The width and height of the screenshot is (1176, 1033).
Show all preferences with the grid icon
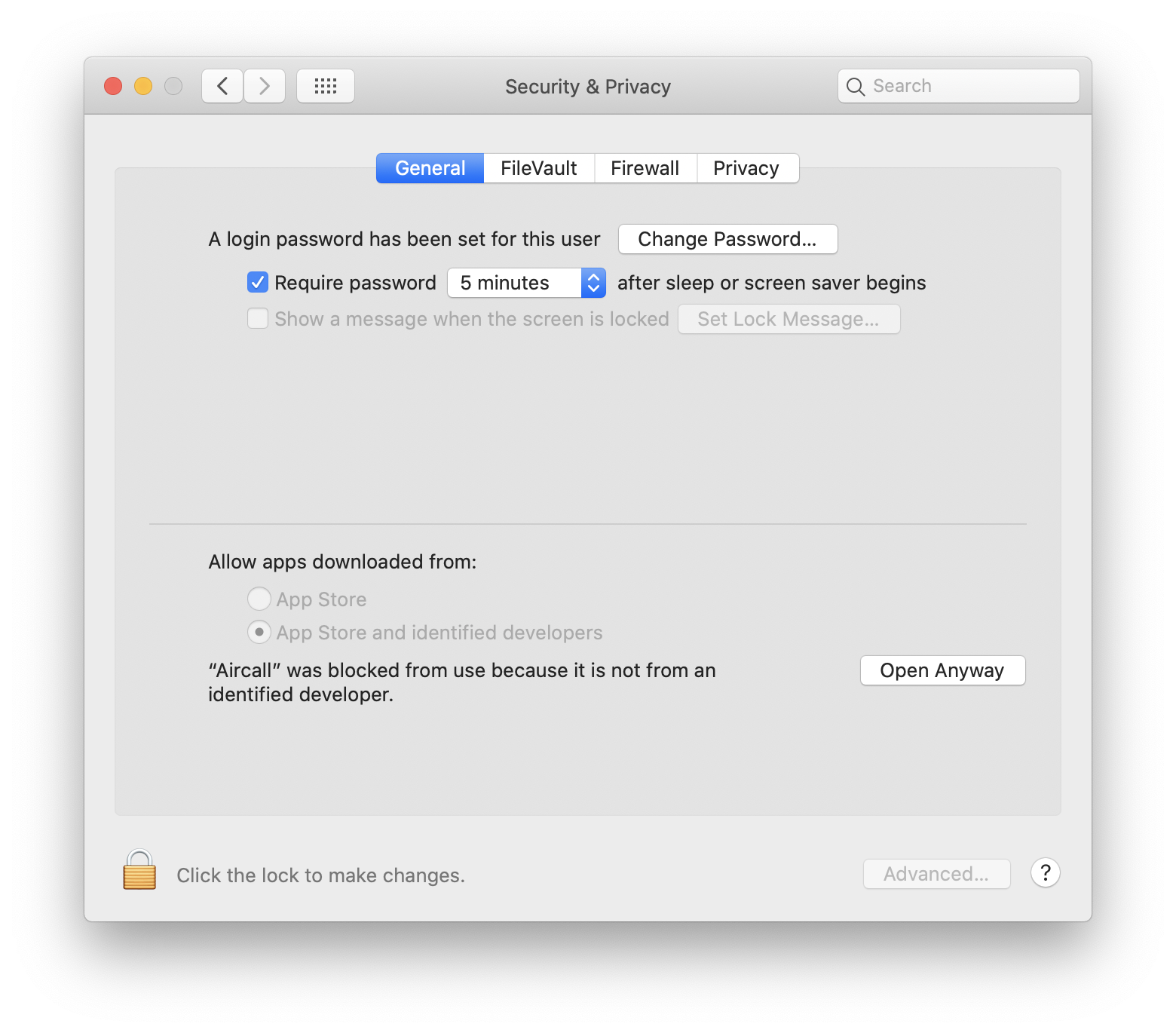[326, 86]
